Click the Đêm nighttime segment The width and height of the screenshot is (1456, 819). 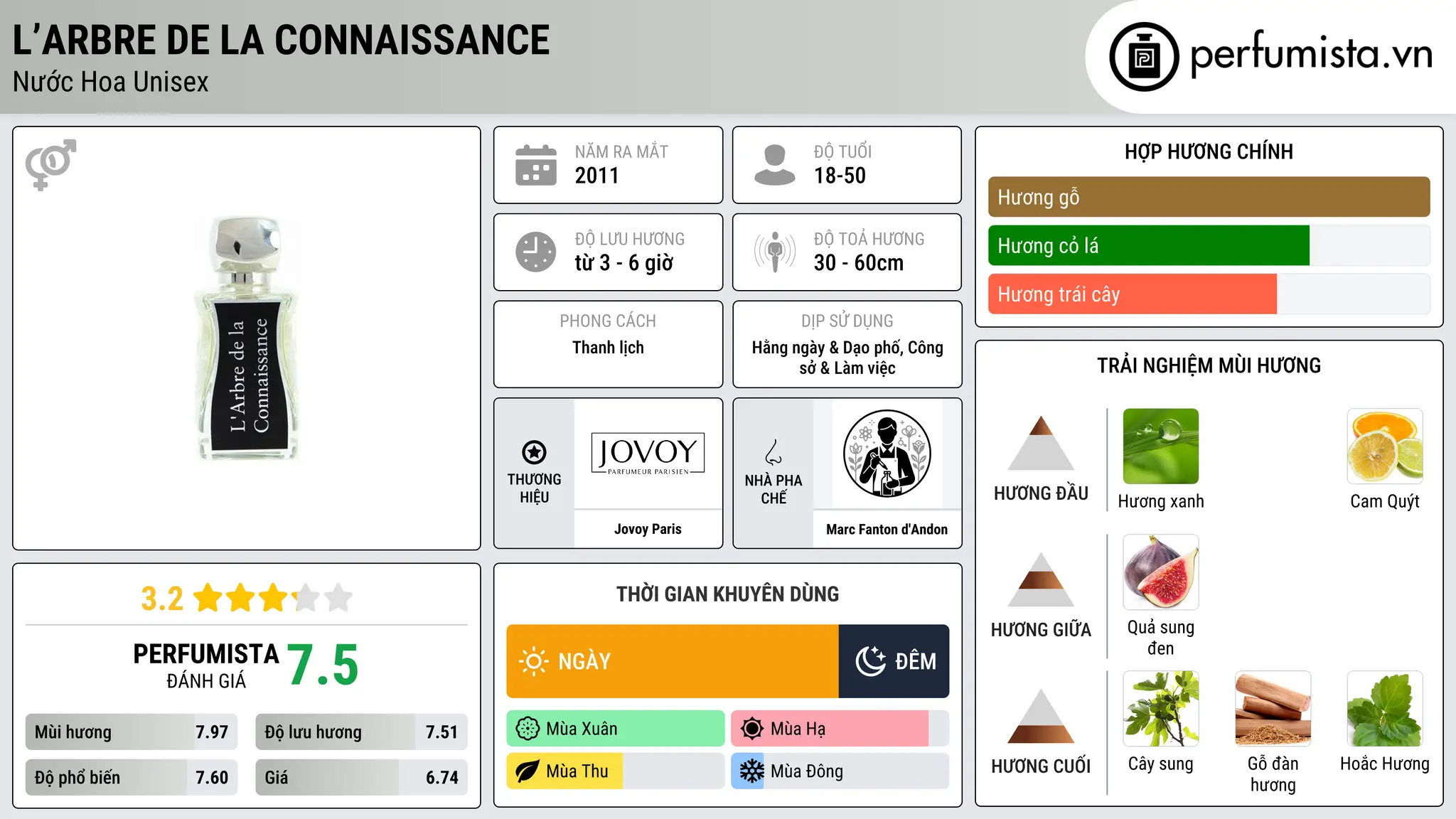894,661
